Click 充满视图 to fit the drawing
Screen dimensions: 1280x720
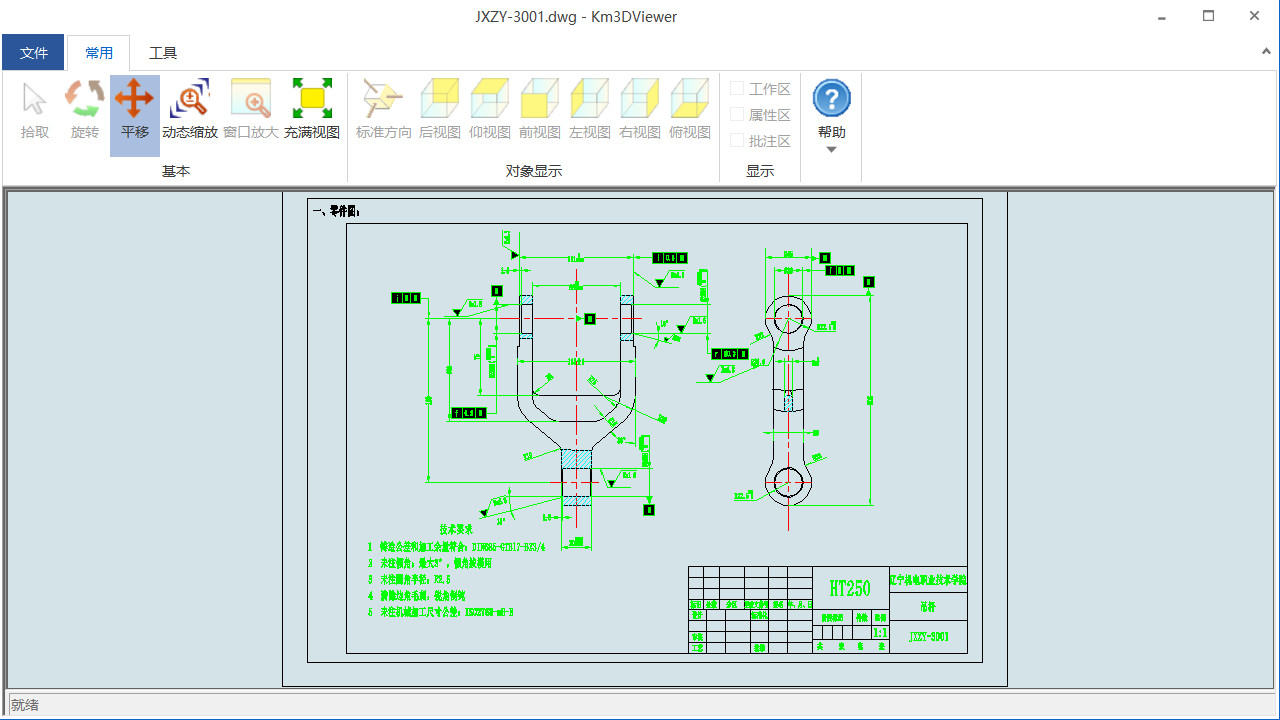(x=312, y=108)
